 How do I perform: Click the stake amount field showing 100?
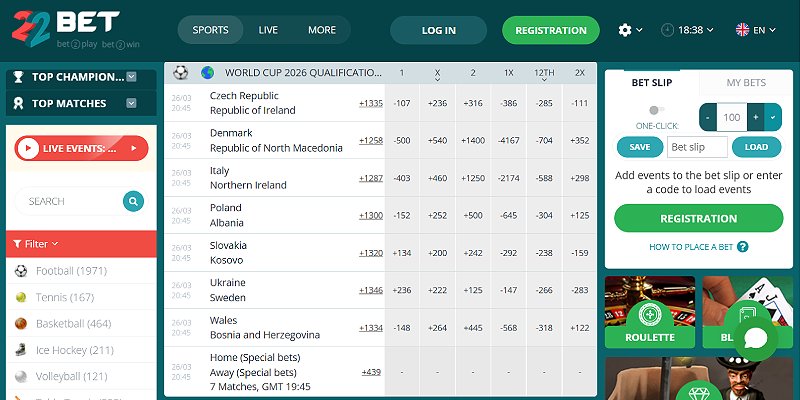click(732, 117)
